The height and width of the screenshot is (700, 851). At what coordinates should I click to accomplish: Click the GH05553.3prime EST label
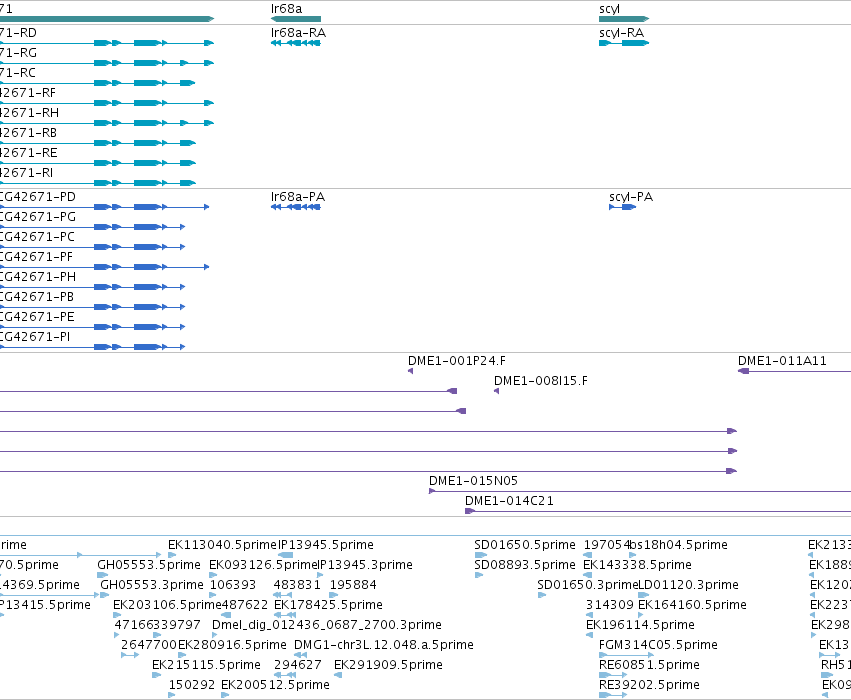[x=152, y=585]
